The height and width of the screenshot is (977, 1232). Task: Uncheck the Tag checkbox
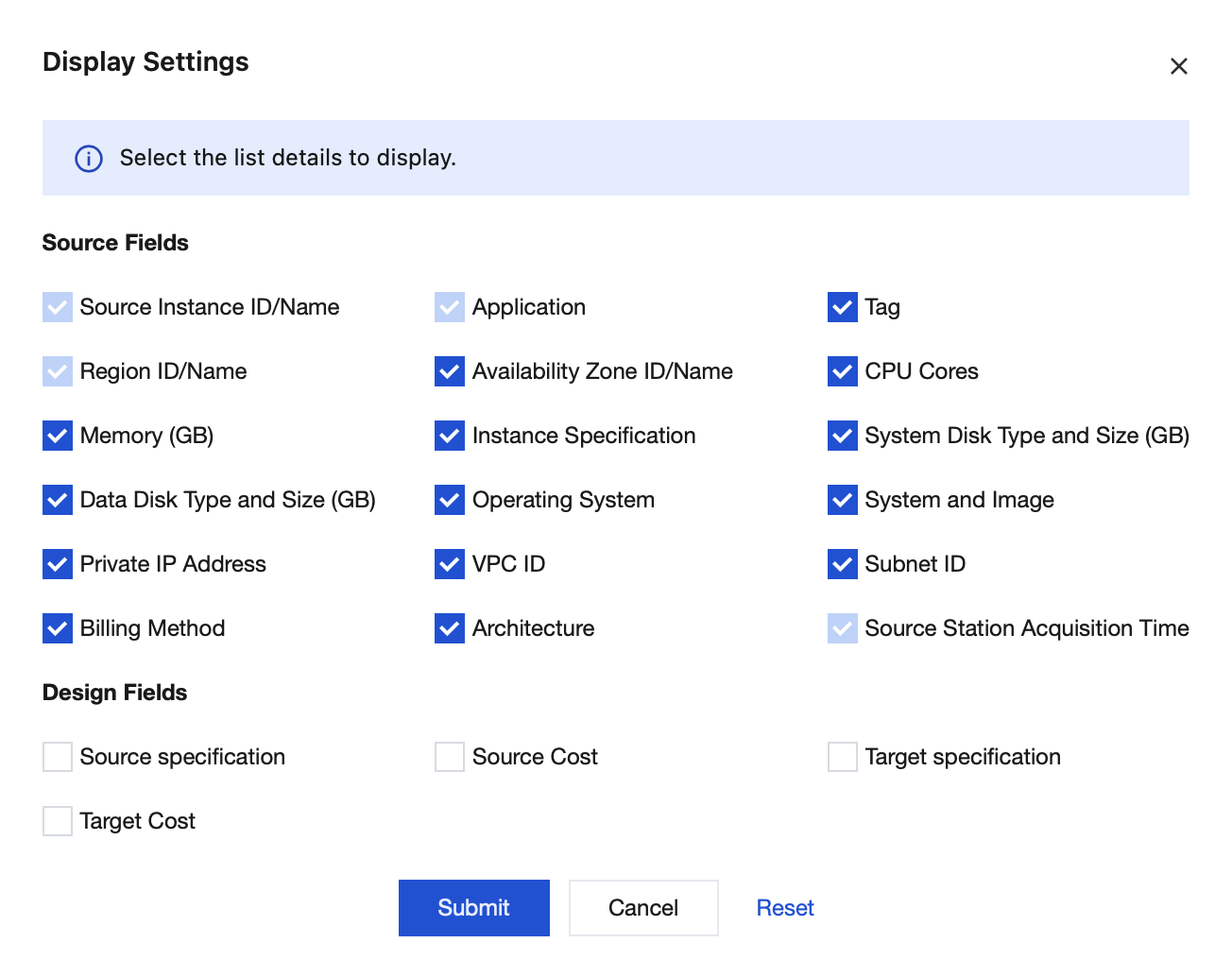[842, 307]
